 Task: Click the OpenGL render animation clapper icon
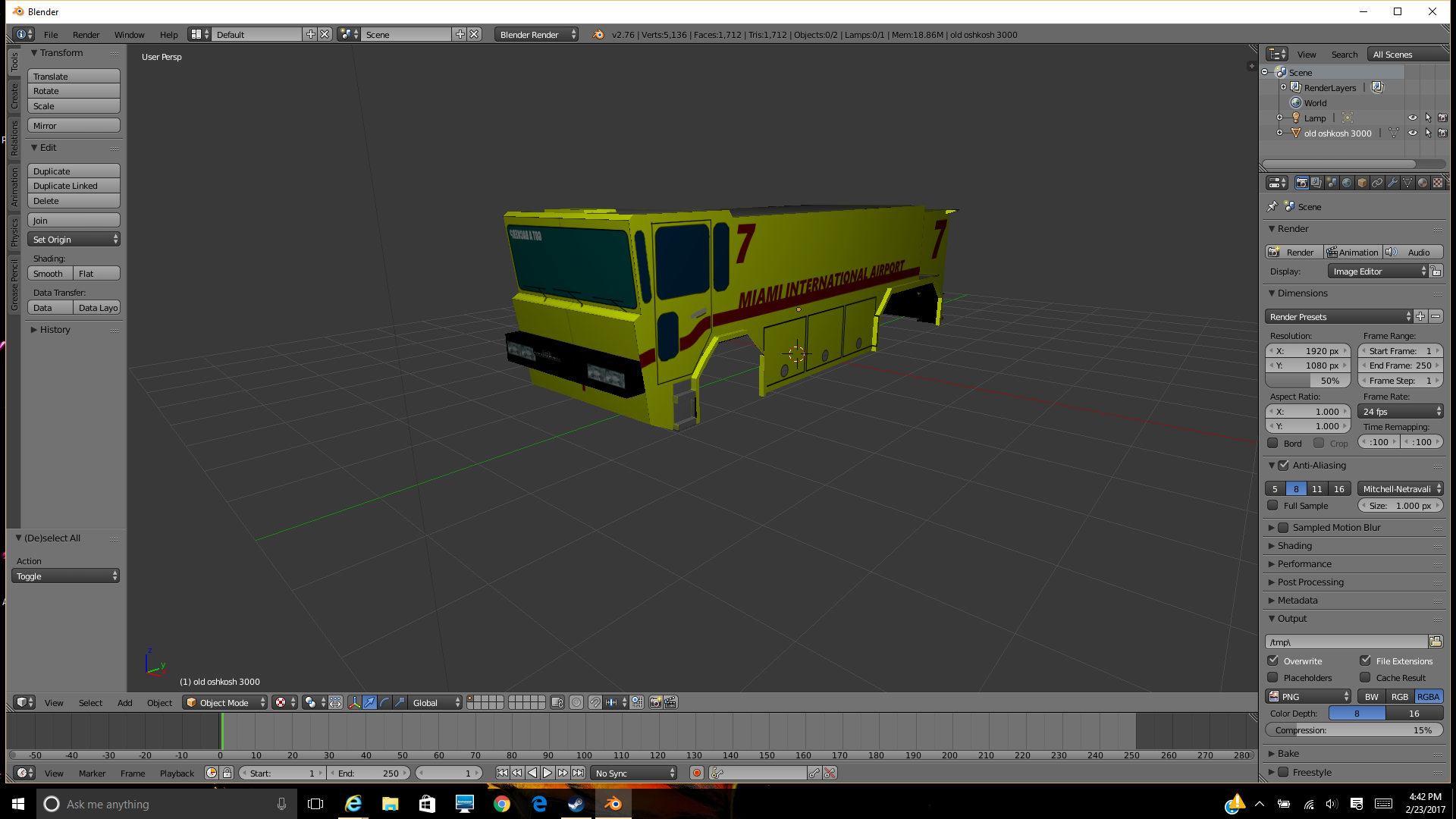(x=671, y=702)
